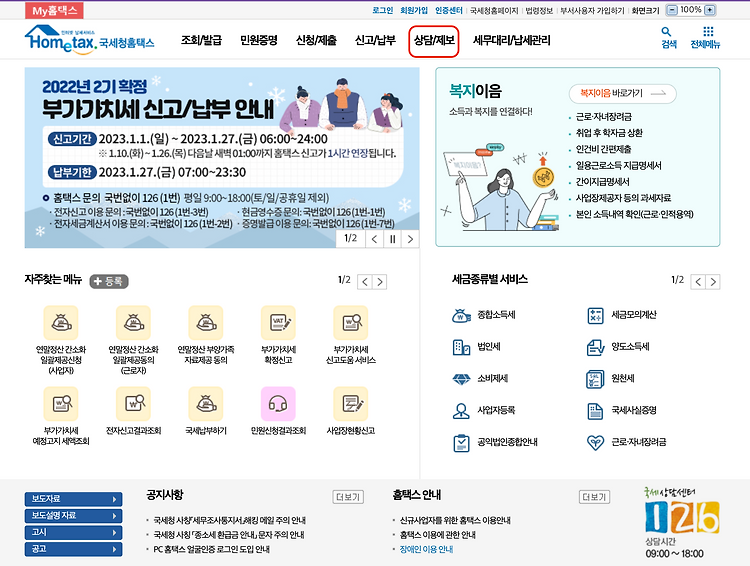Open the 신청/제출 menu
Viewport: 750px width, 566px height.
[316, 41]
